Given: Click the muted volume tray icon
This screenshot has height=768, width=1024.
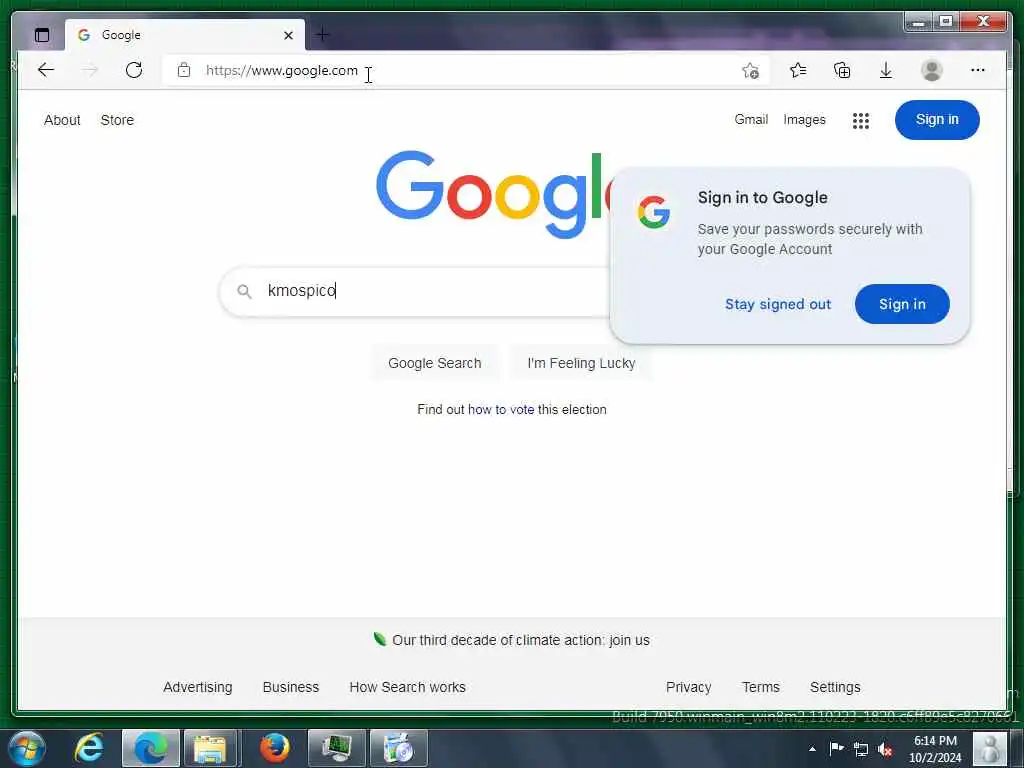Looking at the screenshot, I should 886,749.
